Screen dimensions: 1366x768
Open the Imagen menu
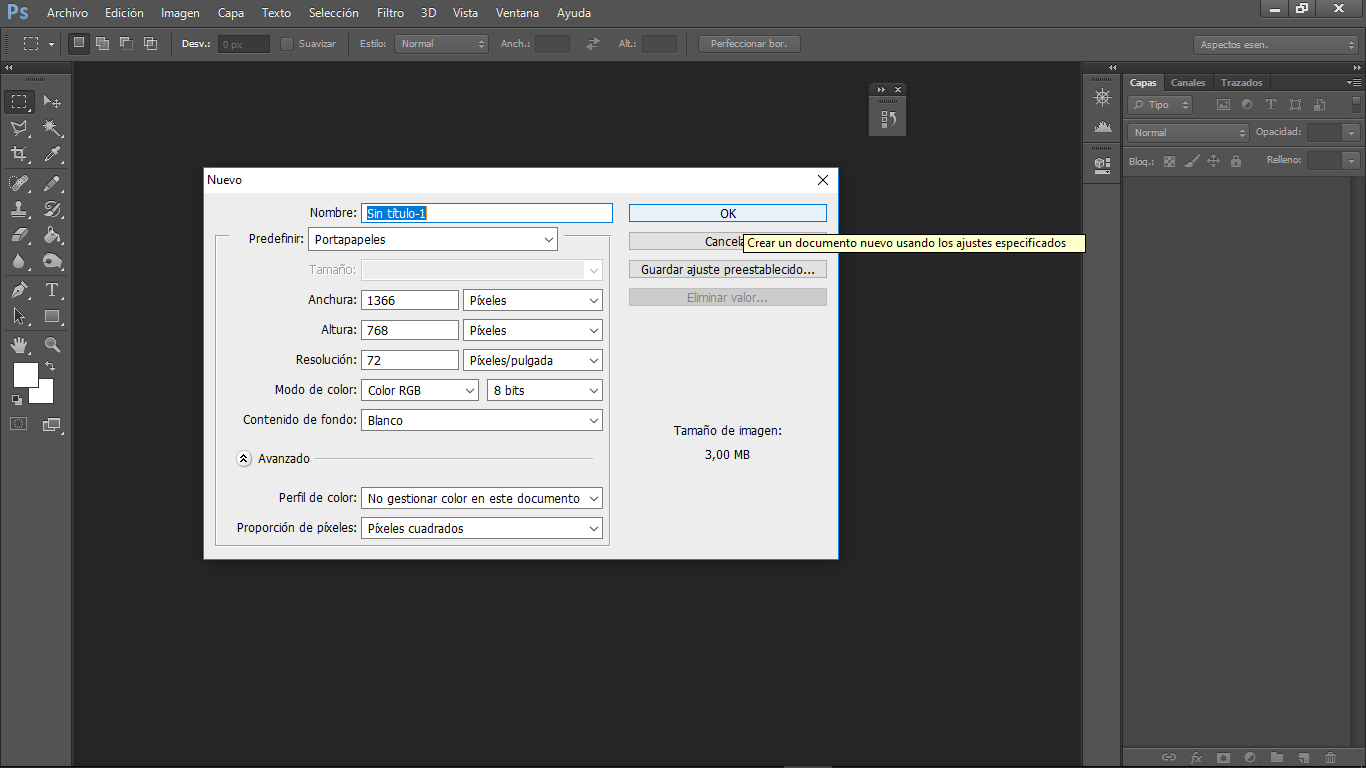[180, 13]
